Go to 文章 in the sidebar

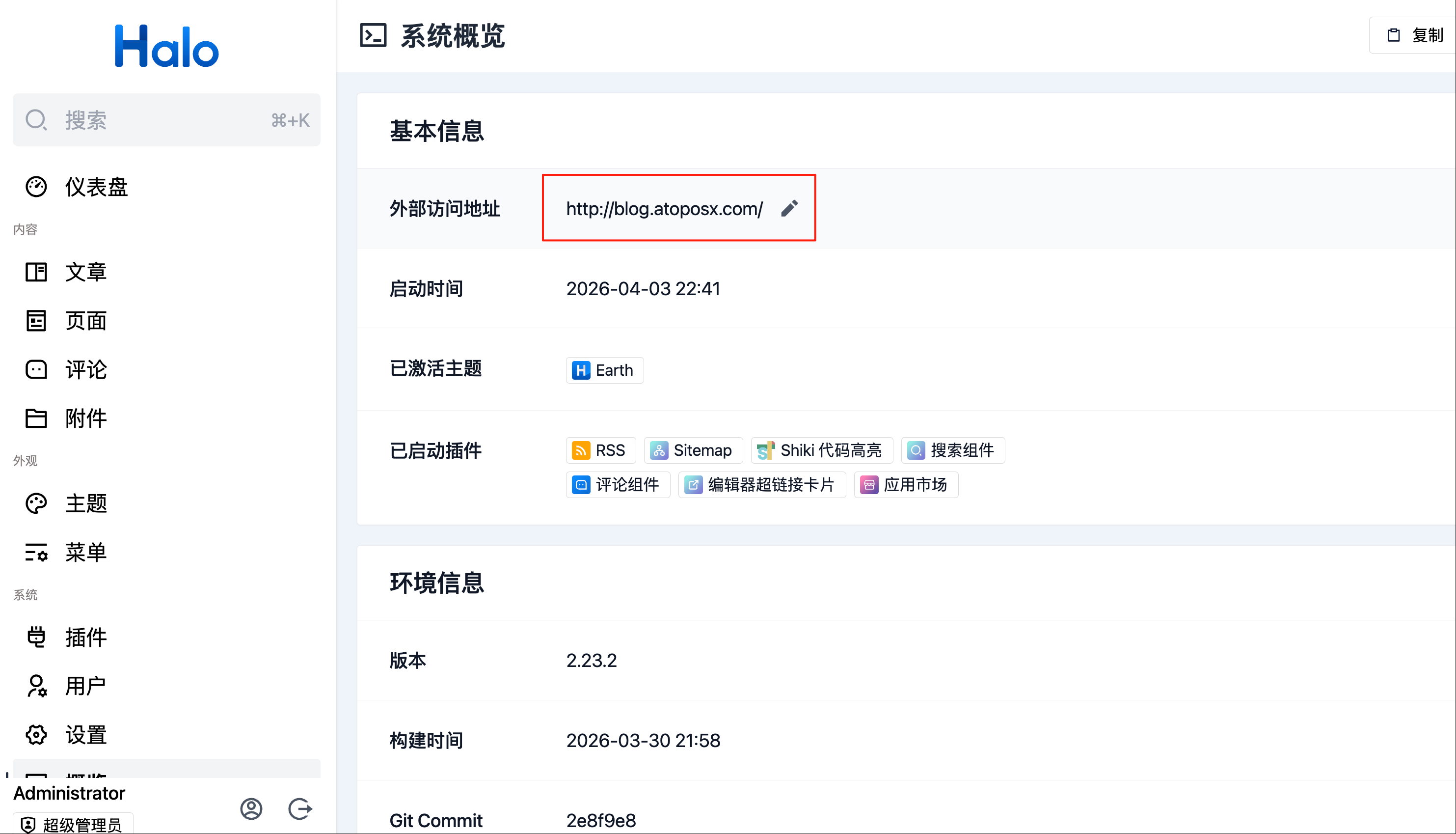[x=86, y=272]
